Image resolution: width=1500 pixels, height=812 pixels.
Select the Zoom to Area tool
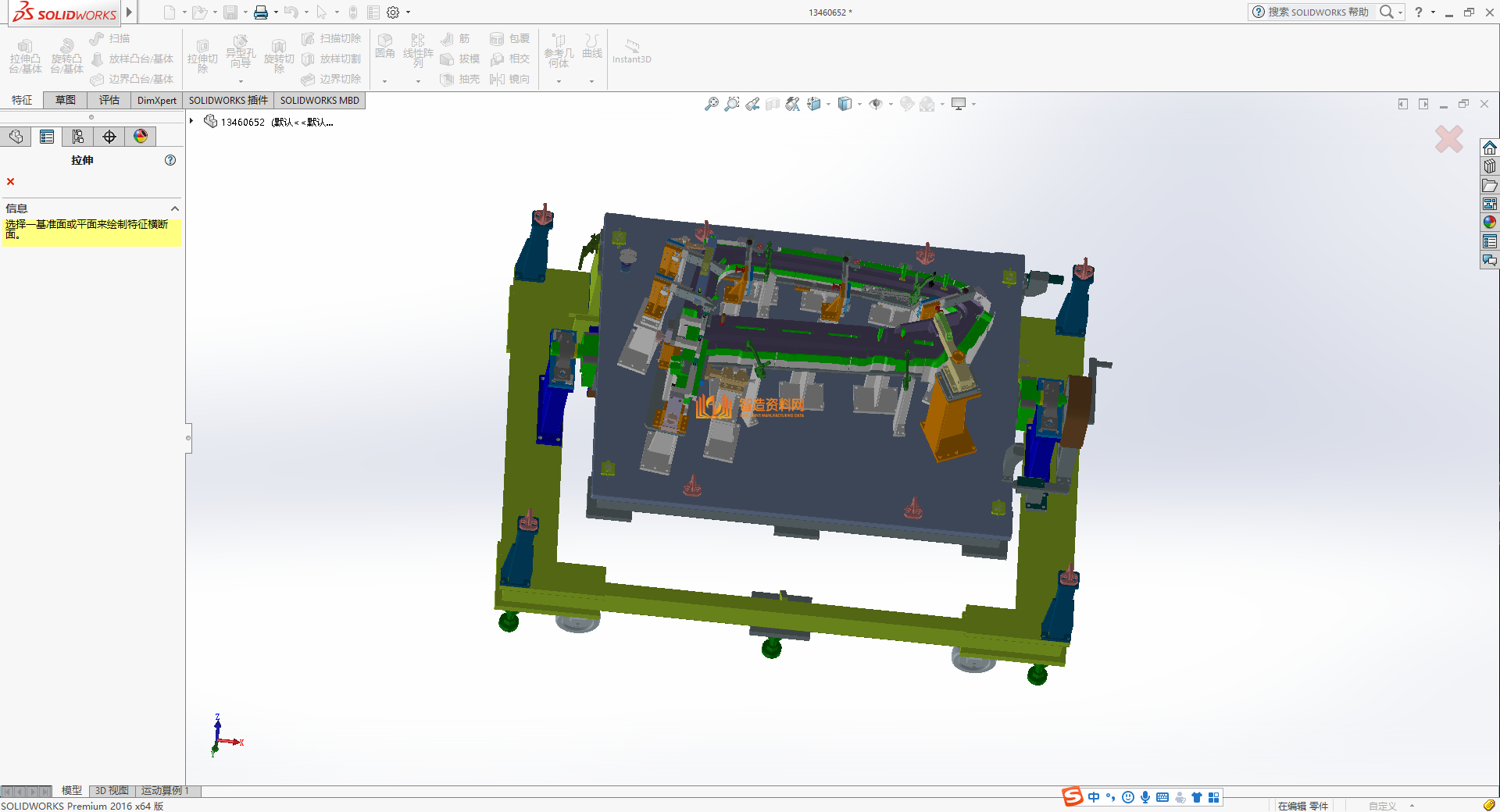(731, 104)
